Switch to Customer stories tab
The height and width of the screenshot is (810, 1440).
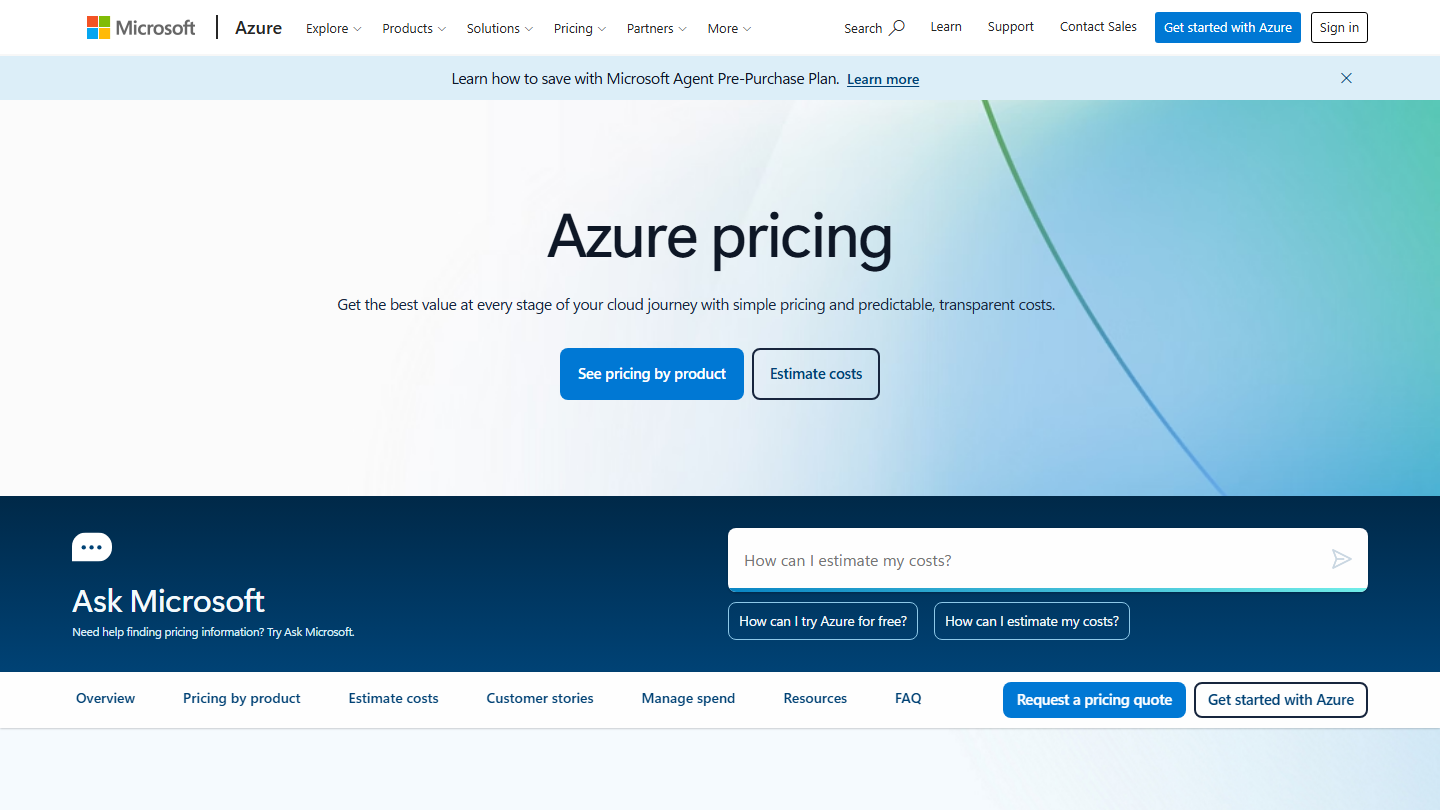coord(540,699)
